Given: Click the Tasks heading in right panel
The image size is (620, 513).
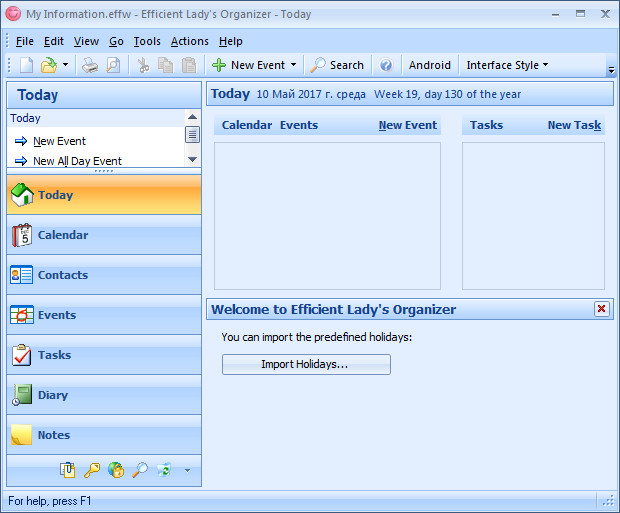Looking at the screenshot, I should (486, 125).
